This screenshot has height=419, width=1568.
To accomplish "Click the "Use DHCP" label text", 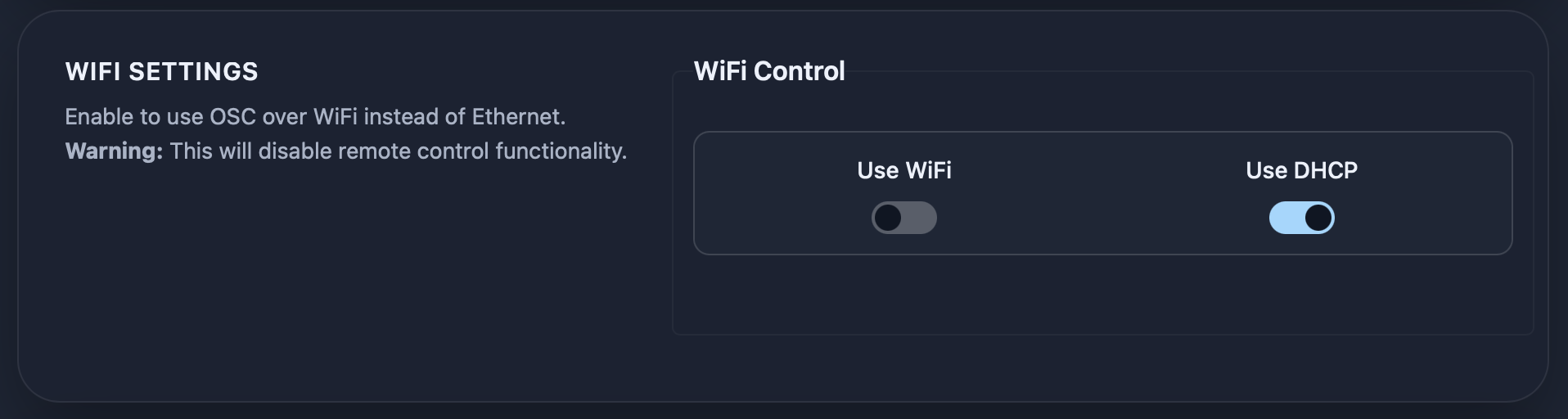I will pyautogui.click(x=1301, y=170).
